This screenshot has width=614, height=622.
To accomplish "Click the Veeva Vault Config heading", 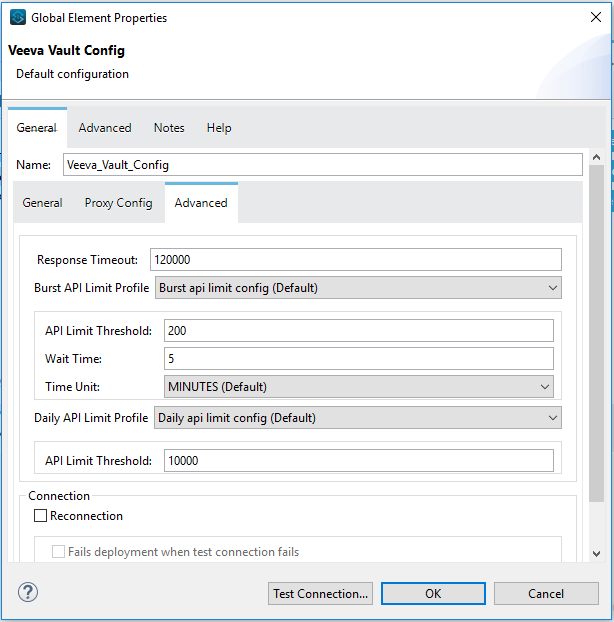I will click(66, 50).
